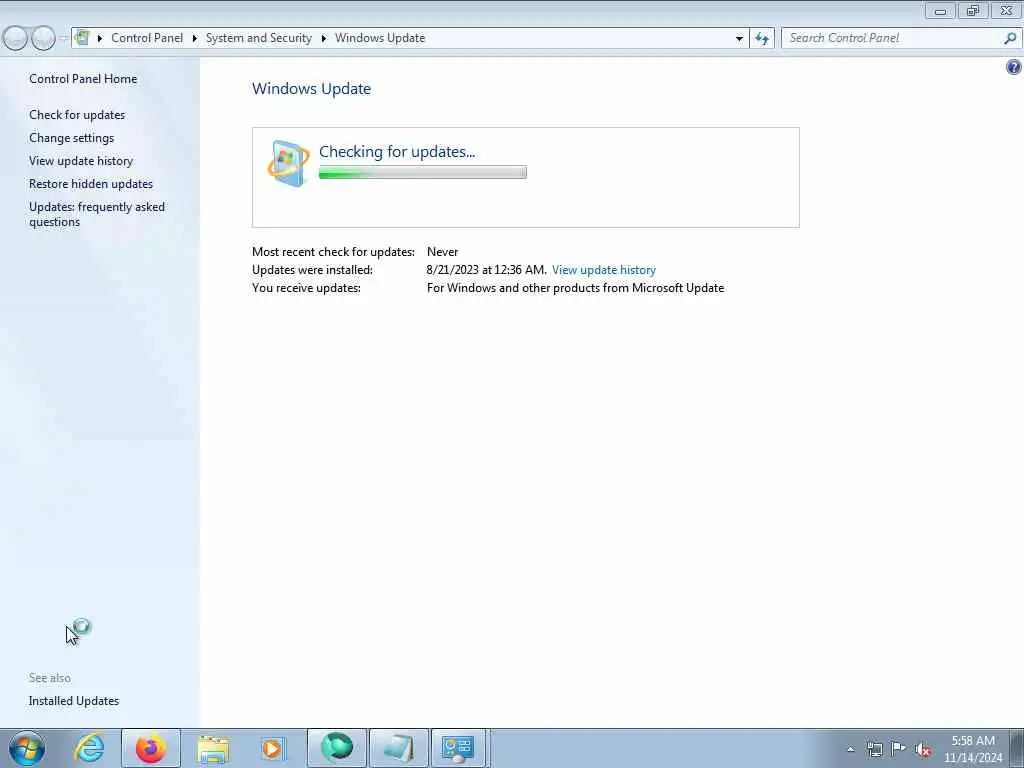1024x768 pixels.
Task: Select the Windows Update breadcrumb
Action: click(x=380, y=38)
